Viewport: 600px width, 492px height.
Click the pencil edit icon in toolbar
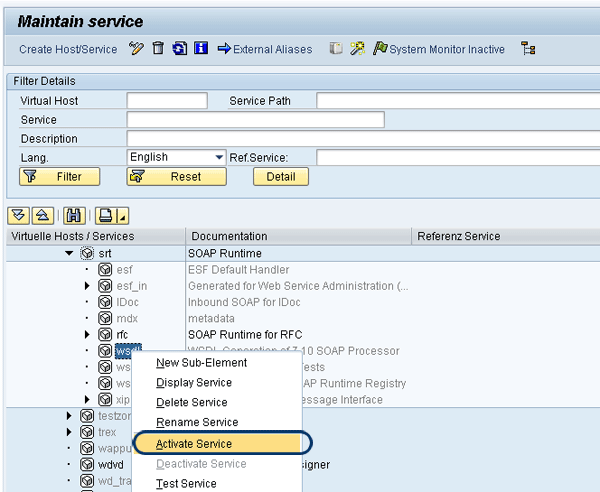pyautogui.click(x=137, y=49)
